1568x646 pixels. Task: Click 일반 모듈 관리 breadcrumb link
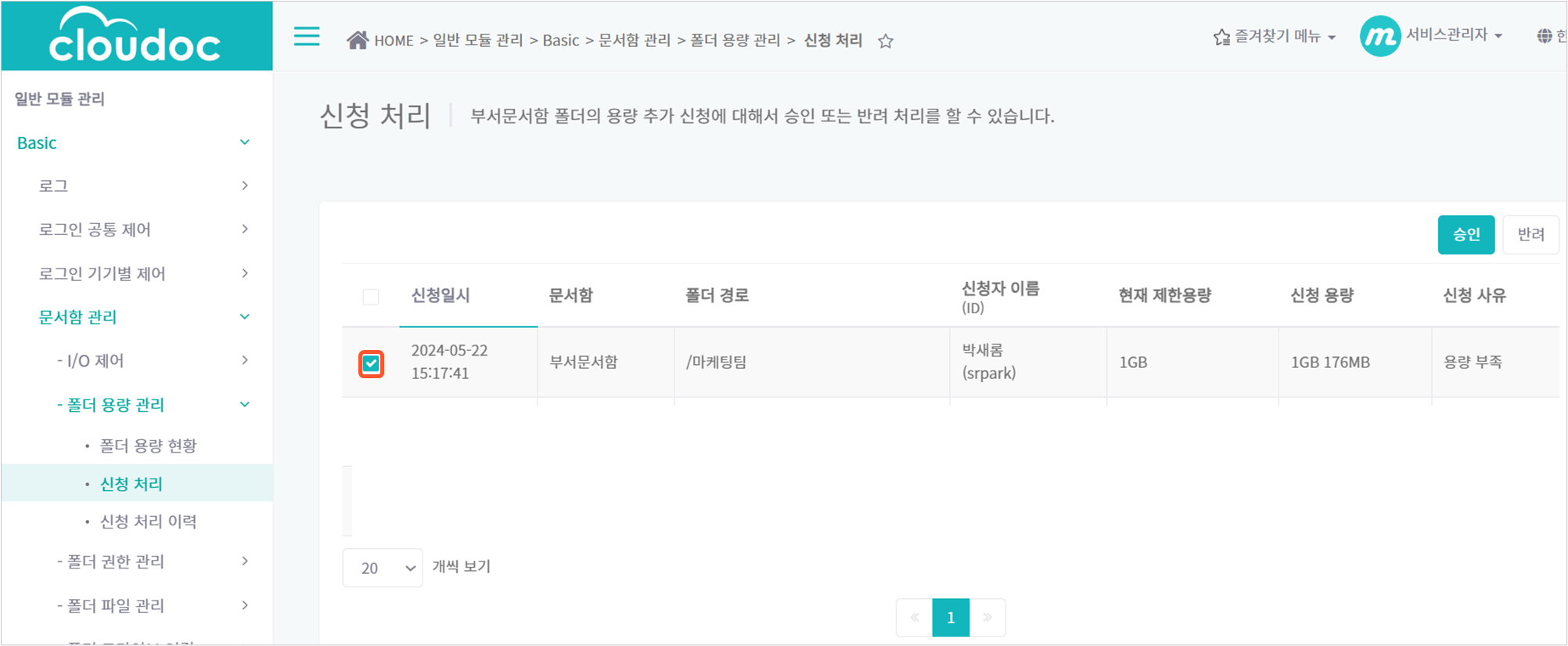pos(478,40)
